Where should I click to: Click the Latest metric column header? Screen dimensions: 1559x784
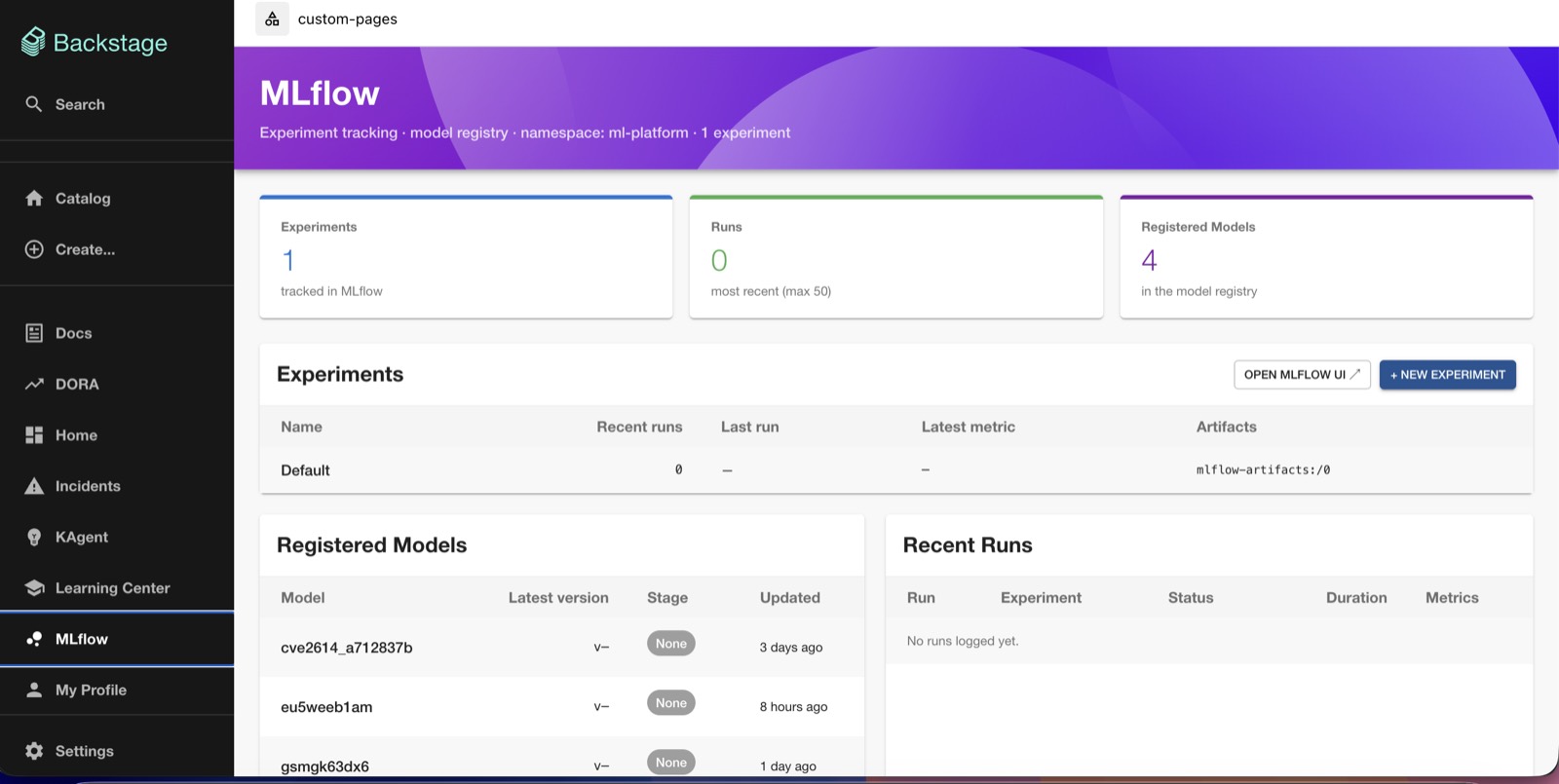(x=969, y=427)
